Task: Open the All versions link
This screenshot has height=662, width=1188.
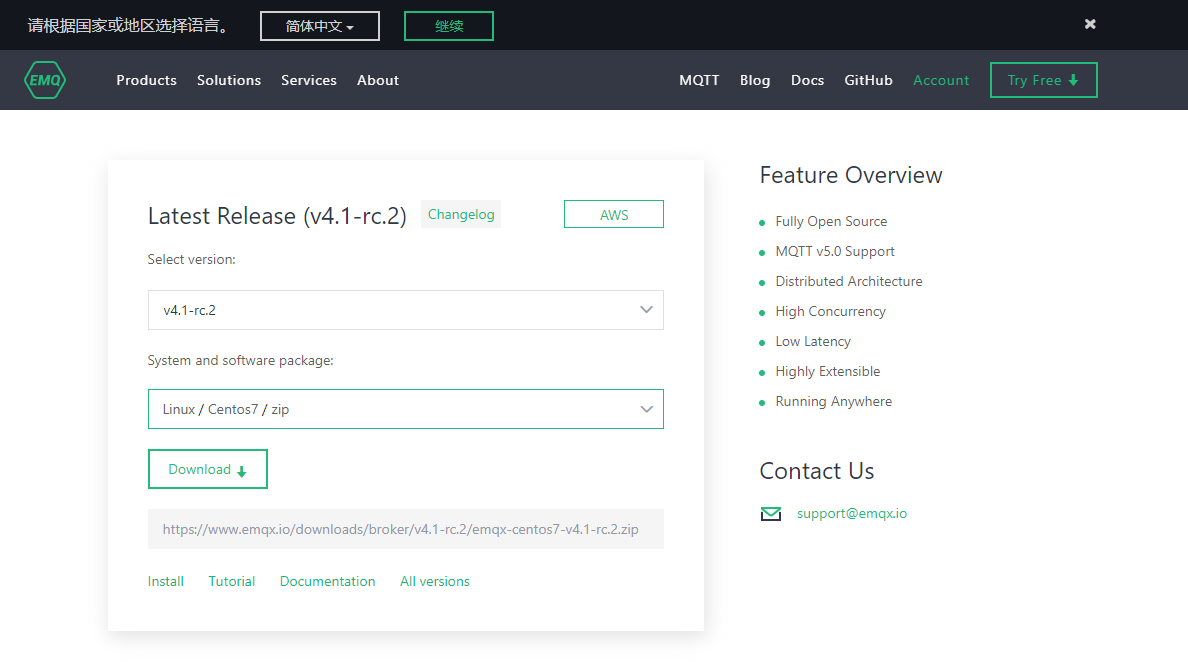Action: point(435,581)
